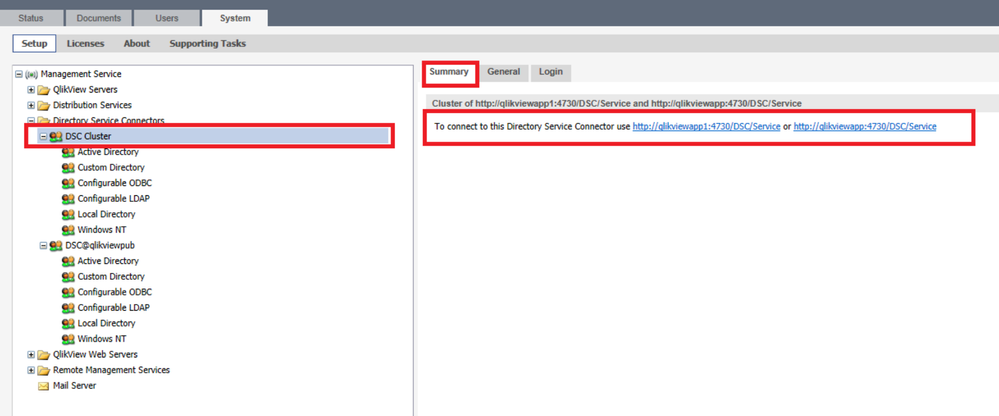Image resolution: width=999 pixels, height=416 pixels.
Task: Select the QlikView Servers tree label
Action: (85, 90)
